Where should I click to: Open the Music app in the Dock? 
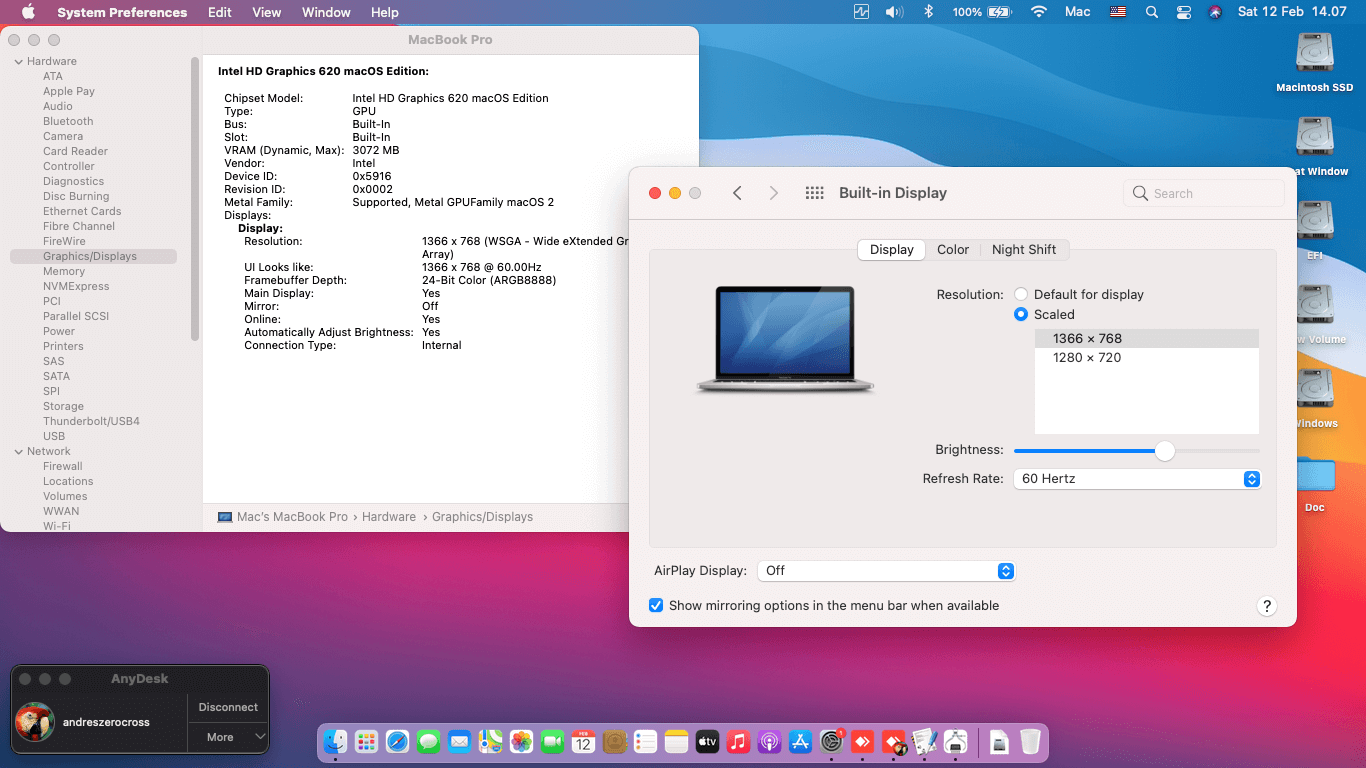click(x=738, y=741)
